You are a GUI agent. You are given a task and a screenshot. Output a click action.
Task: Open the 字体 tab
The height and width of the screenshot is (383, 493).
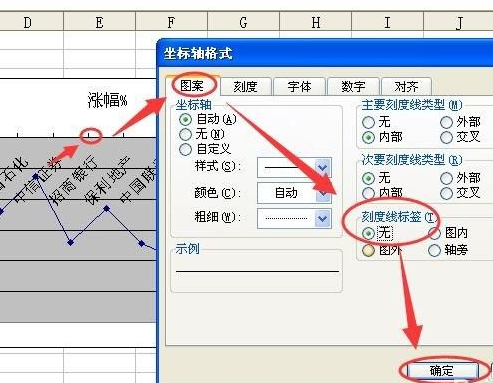click(x=299, y=87)
